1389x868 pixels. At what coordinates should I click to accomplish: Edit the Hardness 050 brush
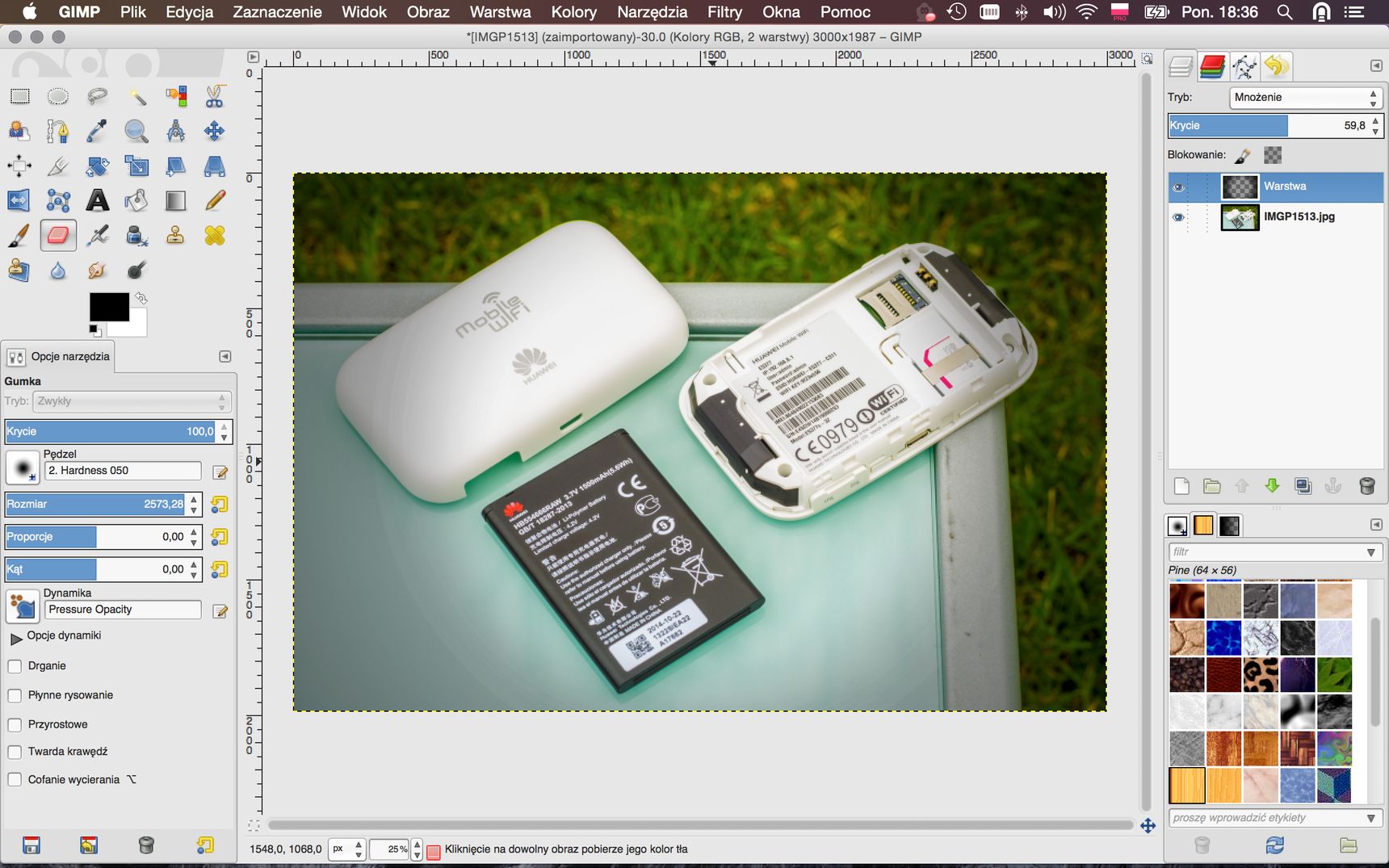pyautogui.click(x=220, y=472)
